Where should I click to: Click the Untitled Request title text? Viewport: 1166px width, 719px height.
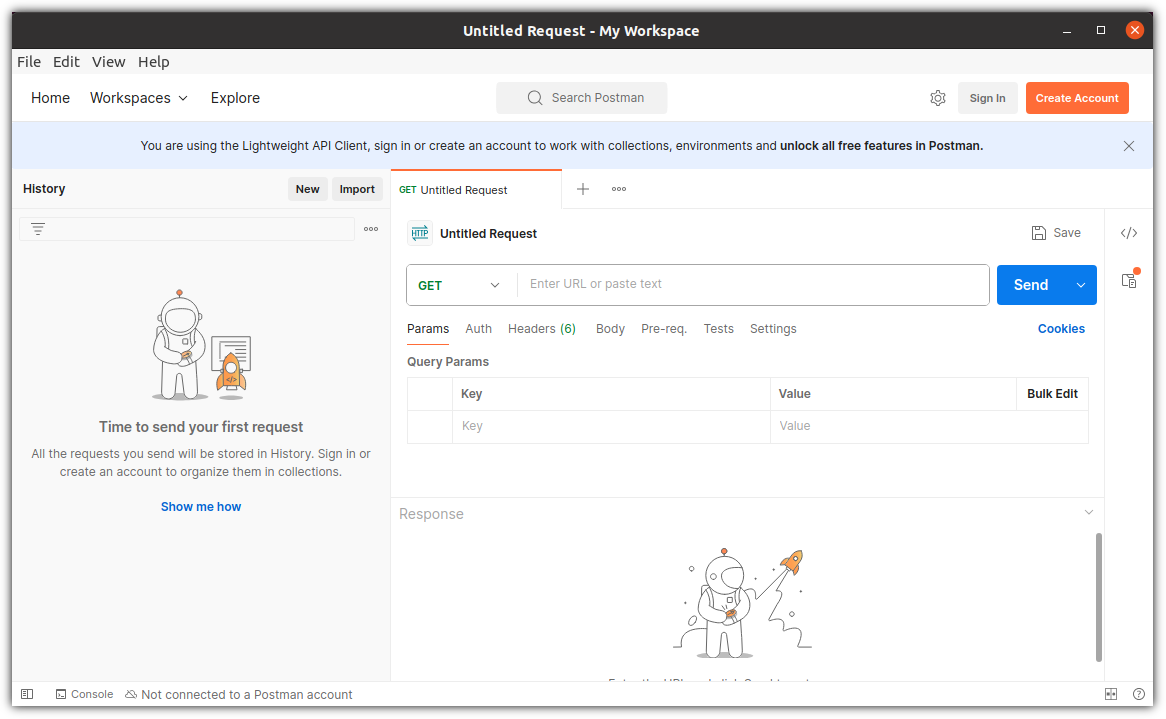click(x=488, y=233)
